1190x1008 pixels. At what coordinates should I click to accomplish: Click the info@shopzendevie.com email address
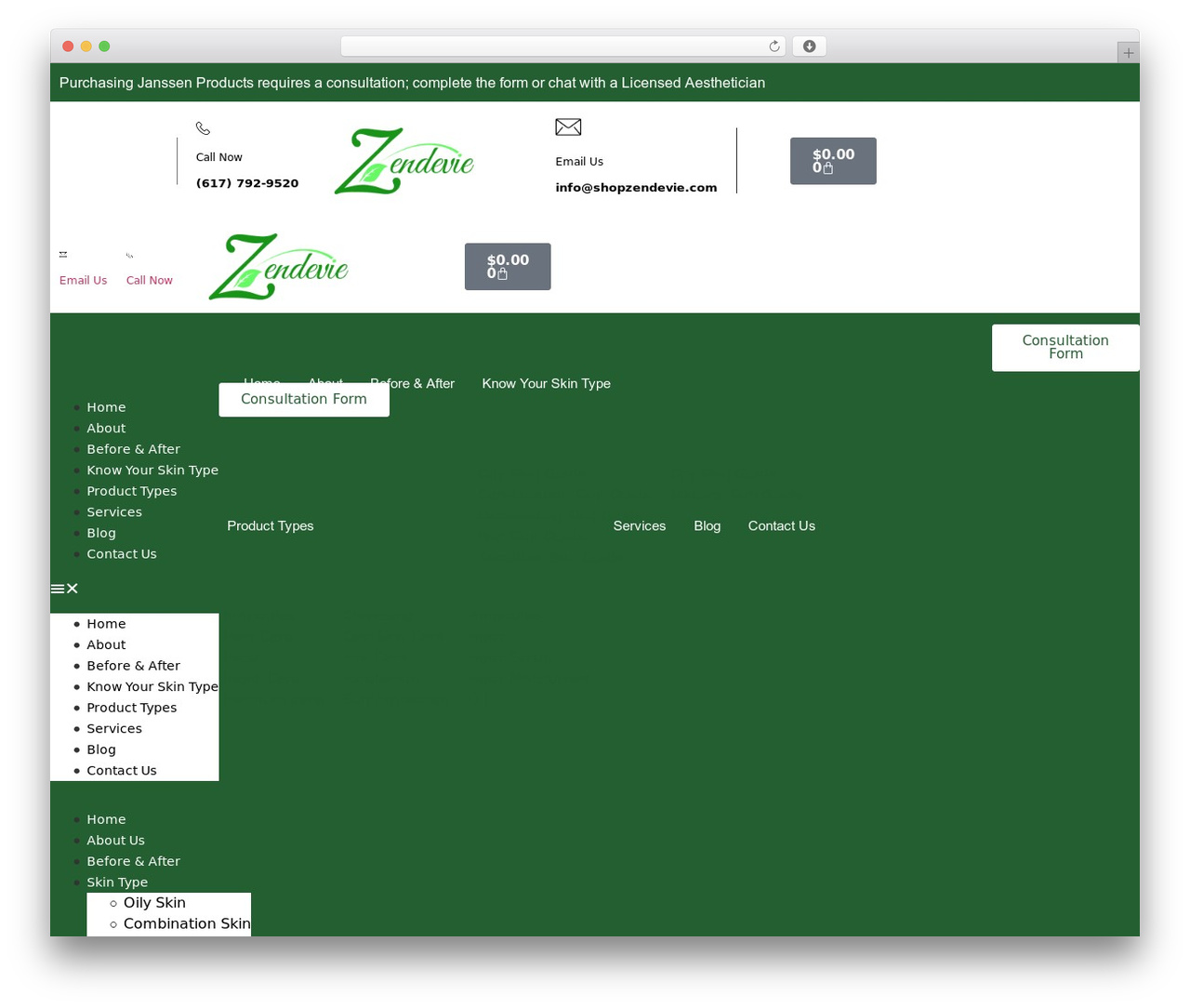[x=636, y=188]
